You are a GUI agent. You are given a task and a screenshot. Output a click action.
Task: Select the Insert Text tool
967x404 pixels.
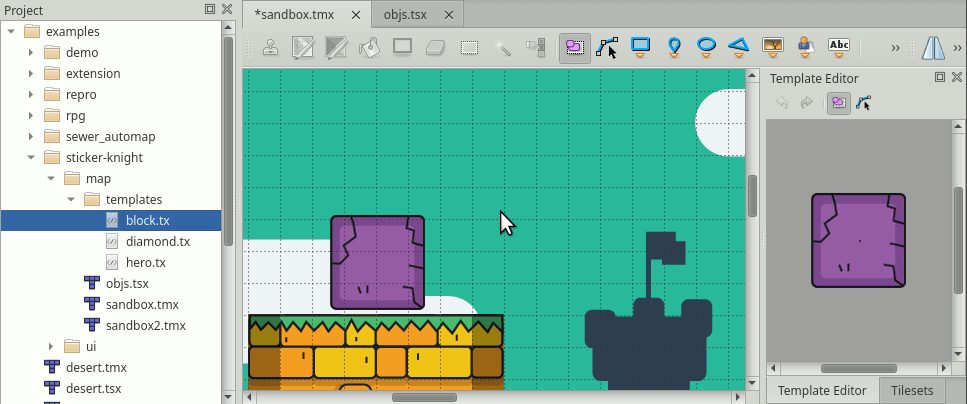coord(840,47)
